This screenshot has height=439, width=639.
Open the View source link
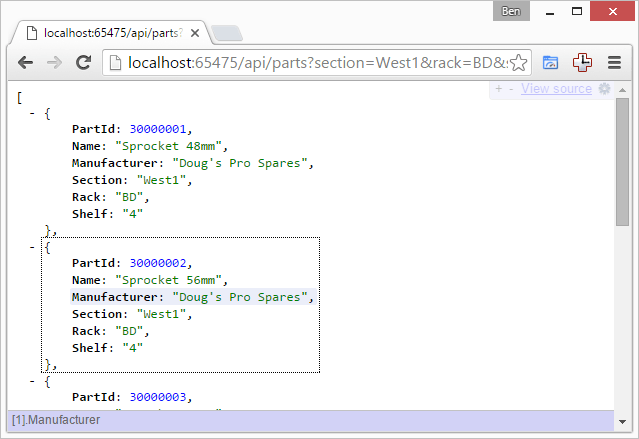[556, 88]
